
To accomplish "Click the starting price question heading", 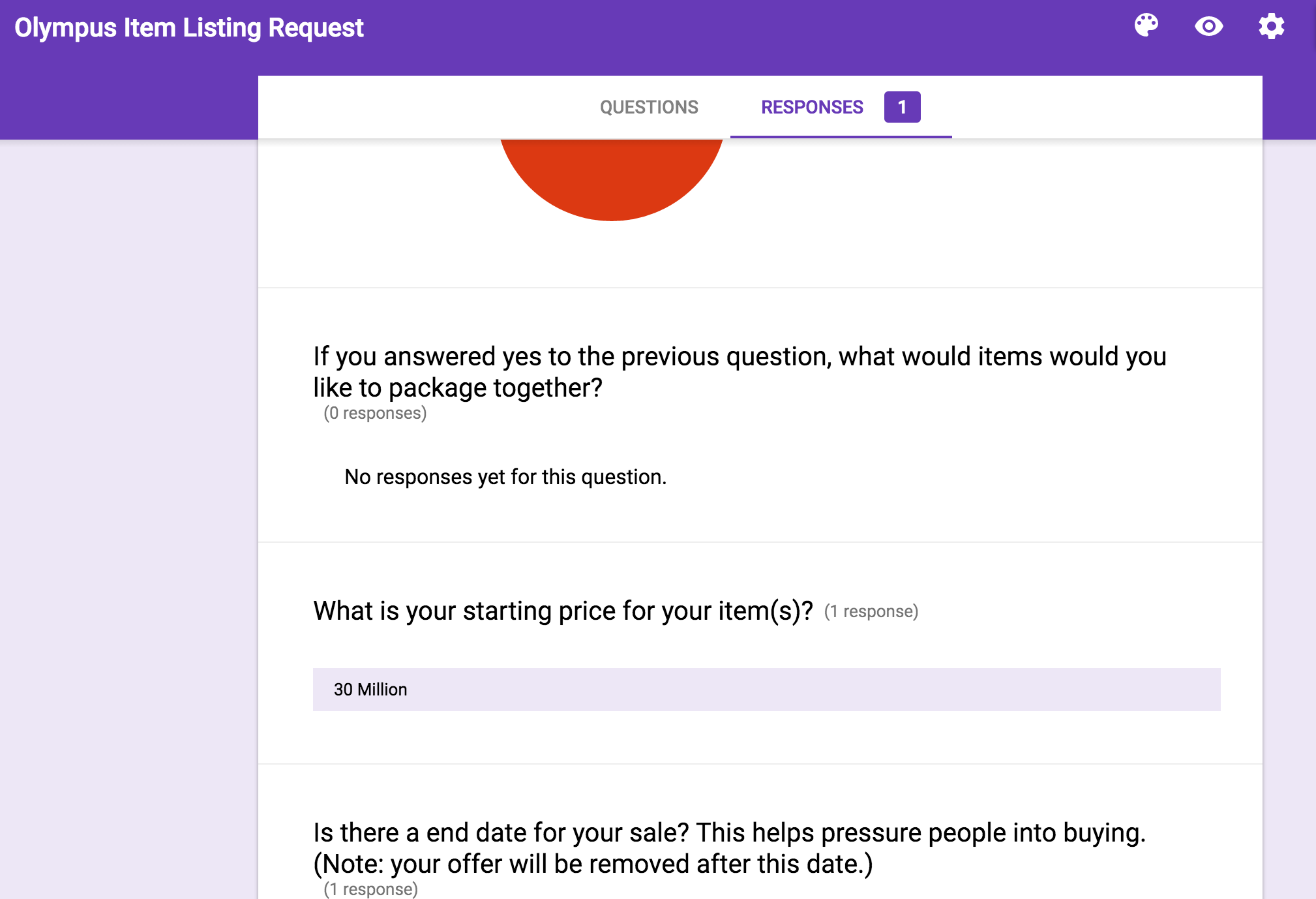I will [x=563, y=611].
